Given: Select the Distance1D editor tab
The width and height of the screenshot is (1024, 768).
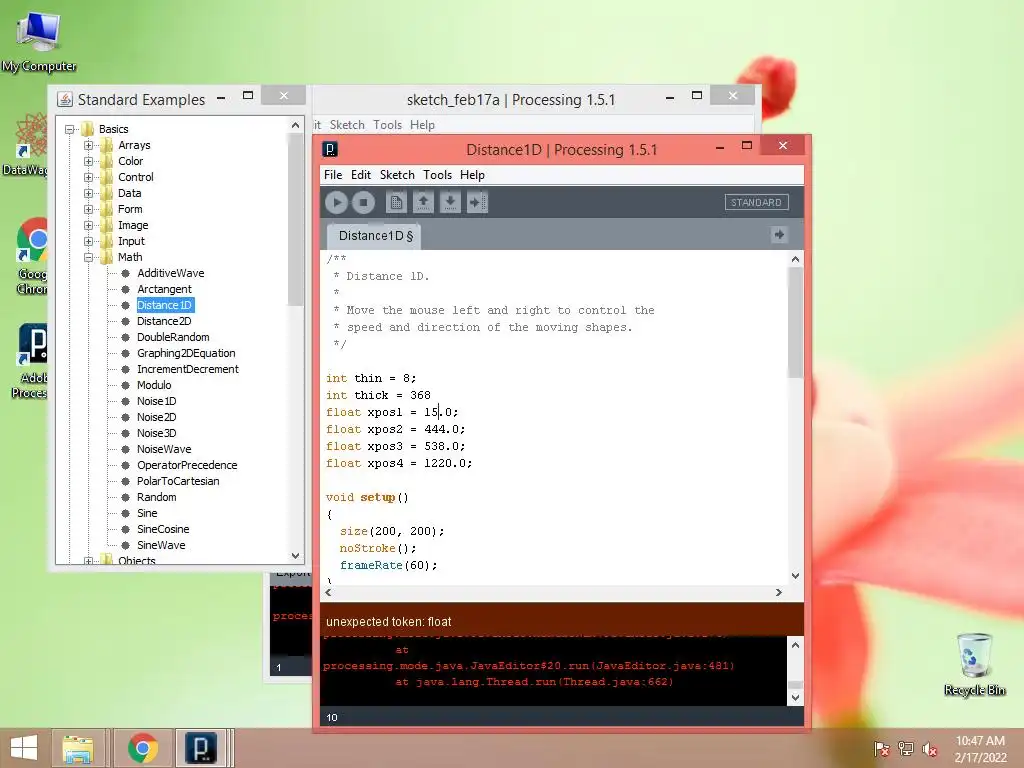Looking at the screenshot, I should click(x=376, y=236).
